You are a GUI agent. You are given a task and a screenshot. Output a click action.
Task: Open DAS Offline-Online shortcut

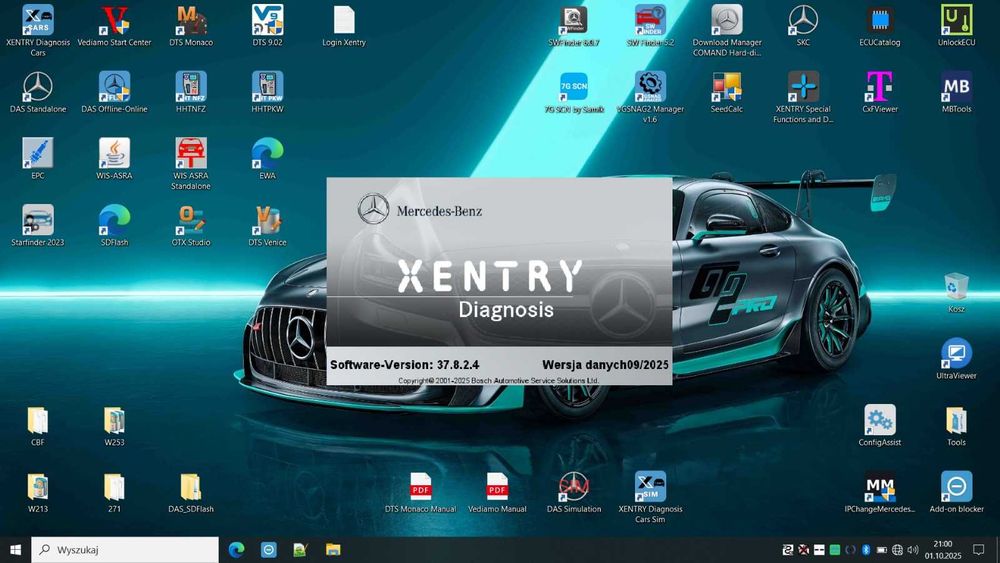click(x=114, y=87)
